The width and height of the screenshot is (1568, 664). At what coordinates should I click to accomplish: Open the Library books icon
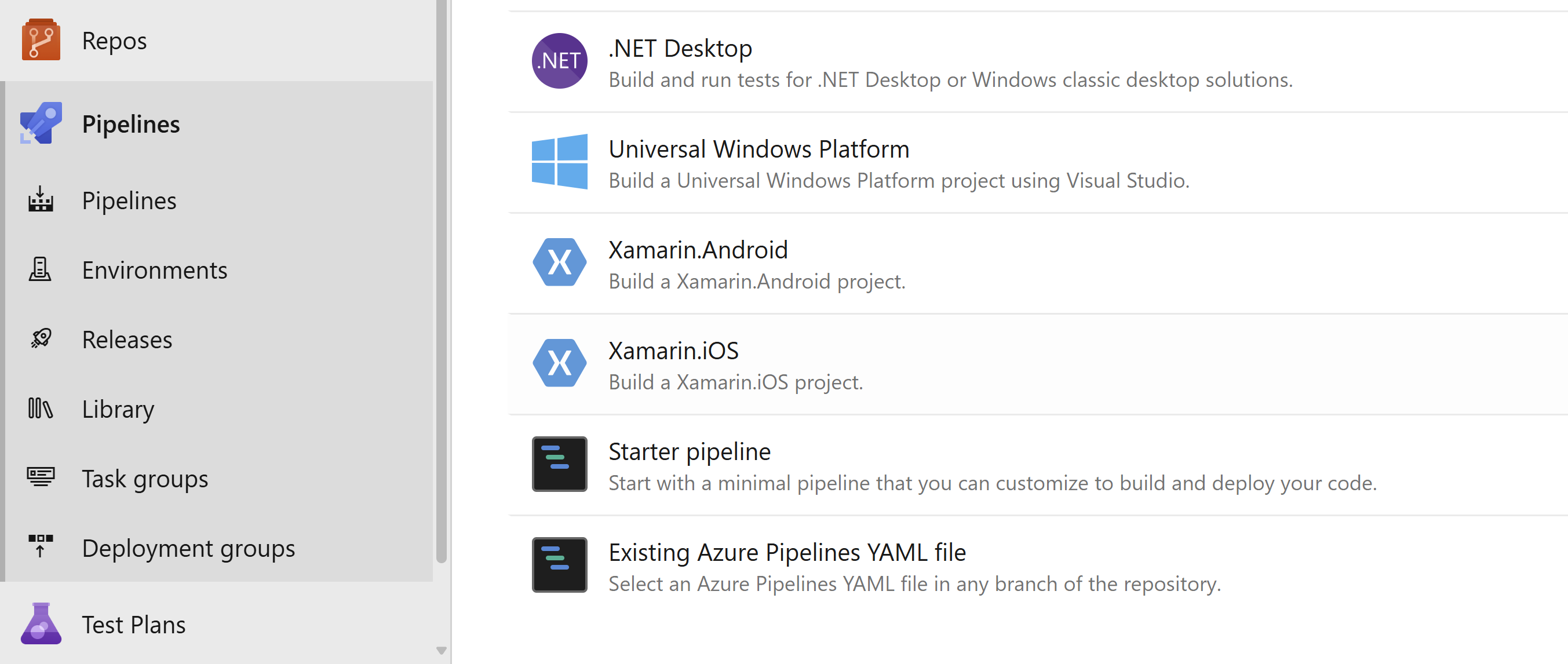40,408
